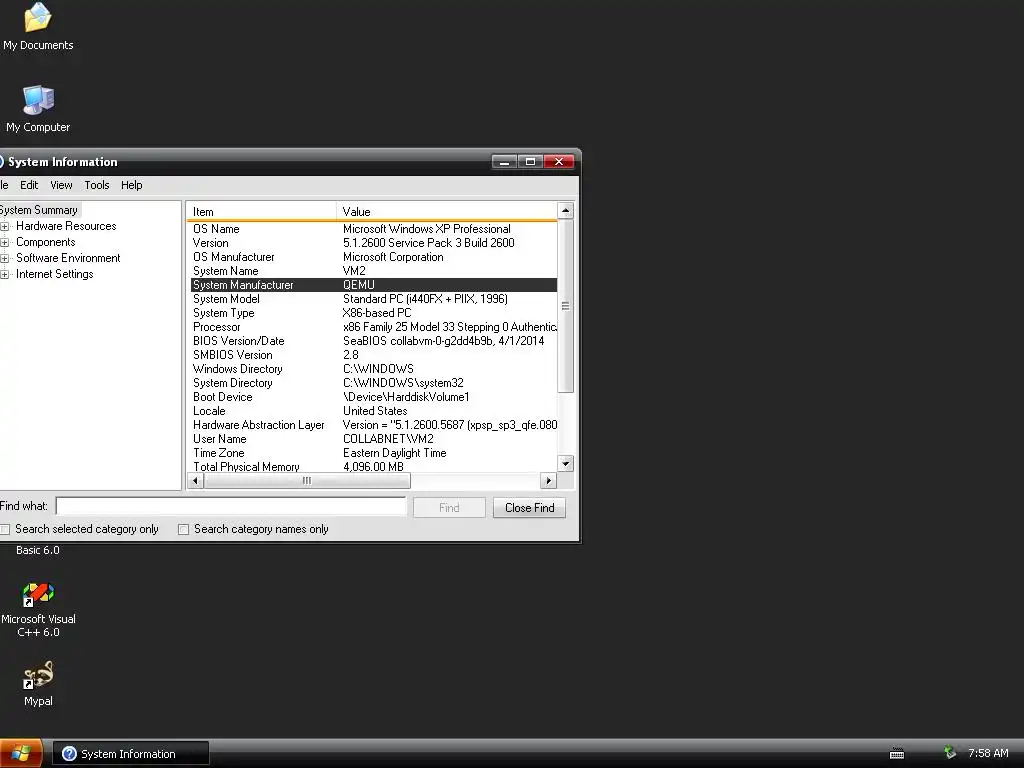Click the Value column header

tap(447, 212)
